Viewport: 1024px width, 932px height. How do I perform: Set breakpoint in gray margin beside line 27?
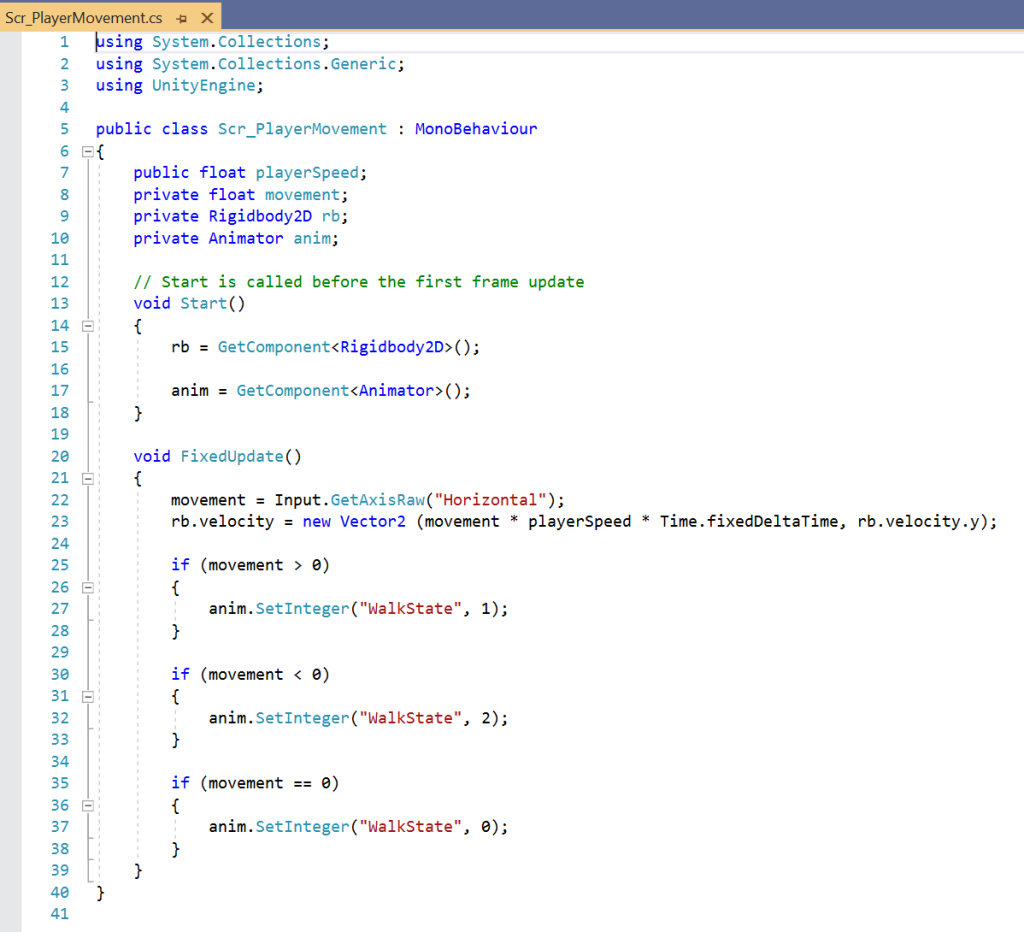(11, 609)
